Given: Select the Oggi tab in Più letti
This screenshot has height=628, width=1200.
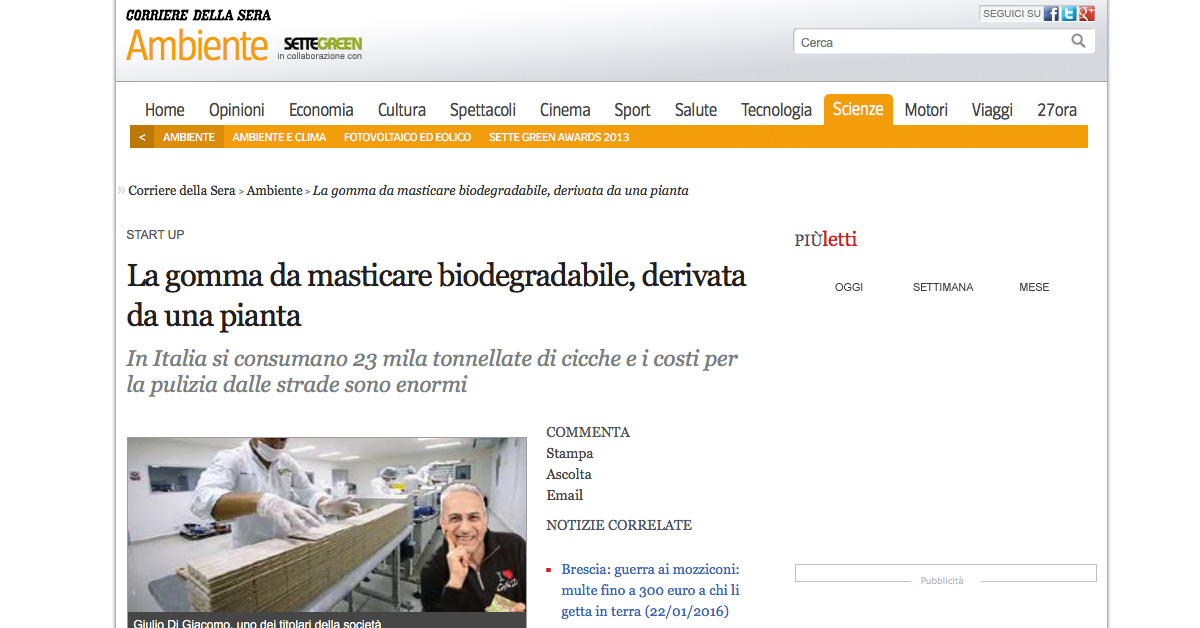Looking at the screenshot, I should (849, 287).
